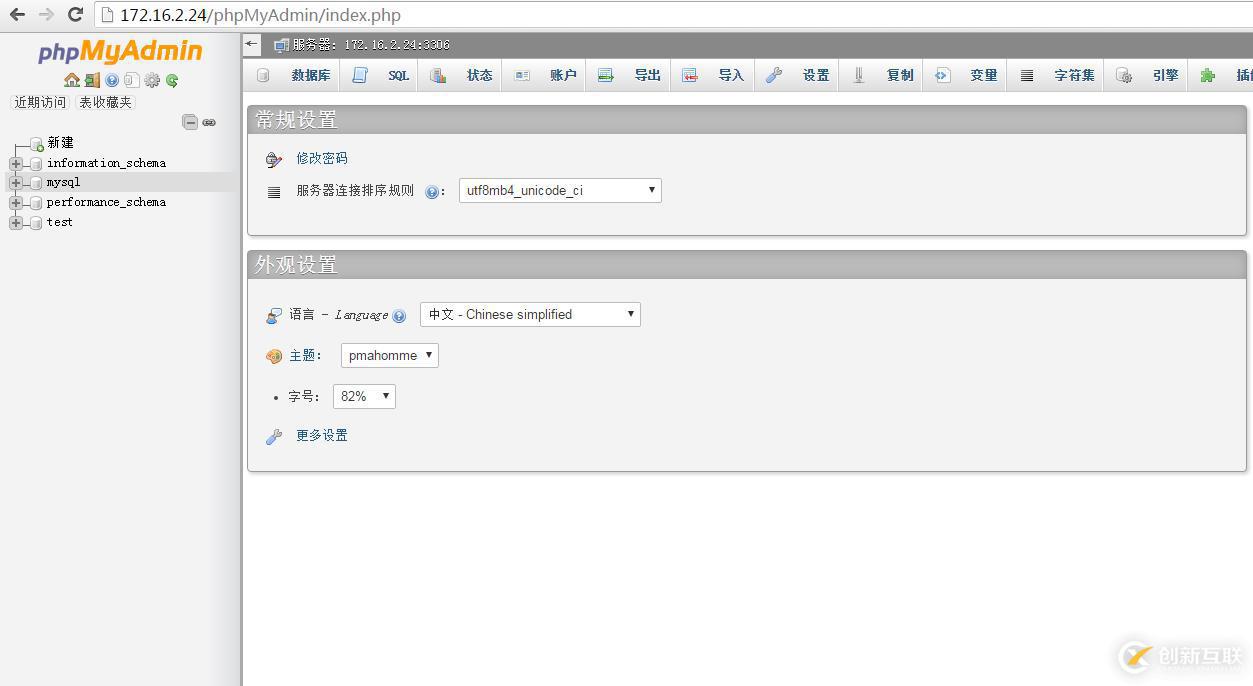The image size is (1253, 686).
Task: Click mysql database cylinder icon
Action: pos(35,183)
